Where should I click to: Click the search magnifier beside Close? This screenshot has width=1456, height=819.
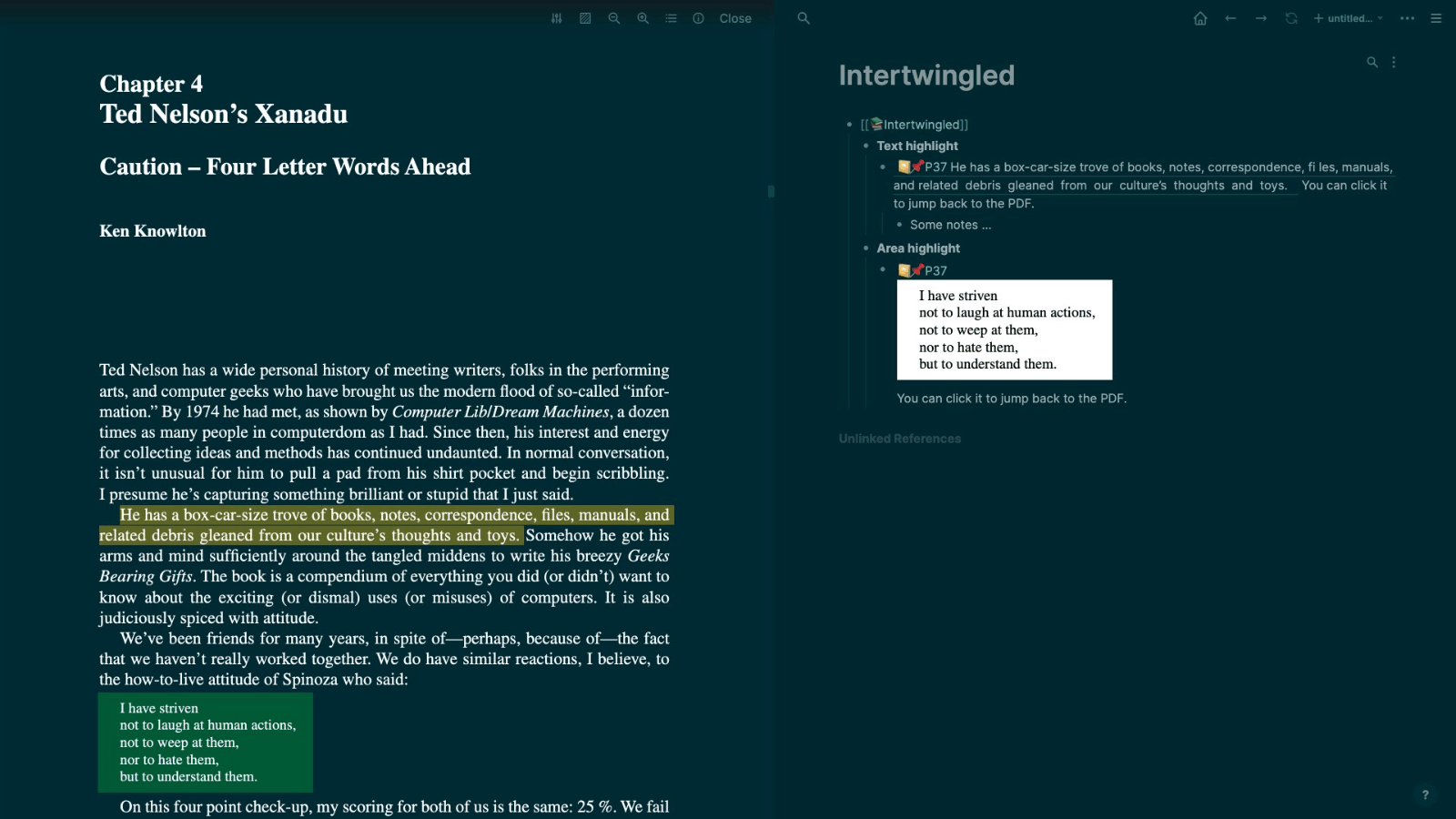803,18
